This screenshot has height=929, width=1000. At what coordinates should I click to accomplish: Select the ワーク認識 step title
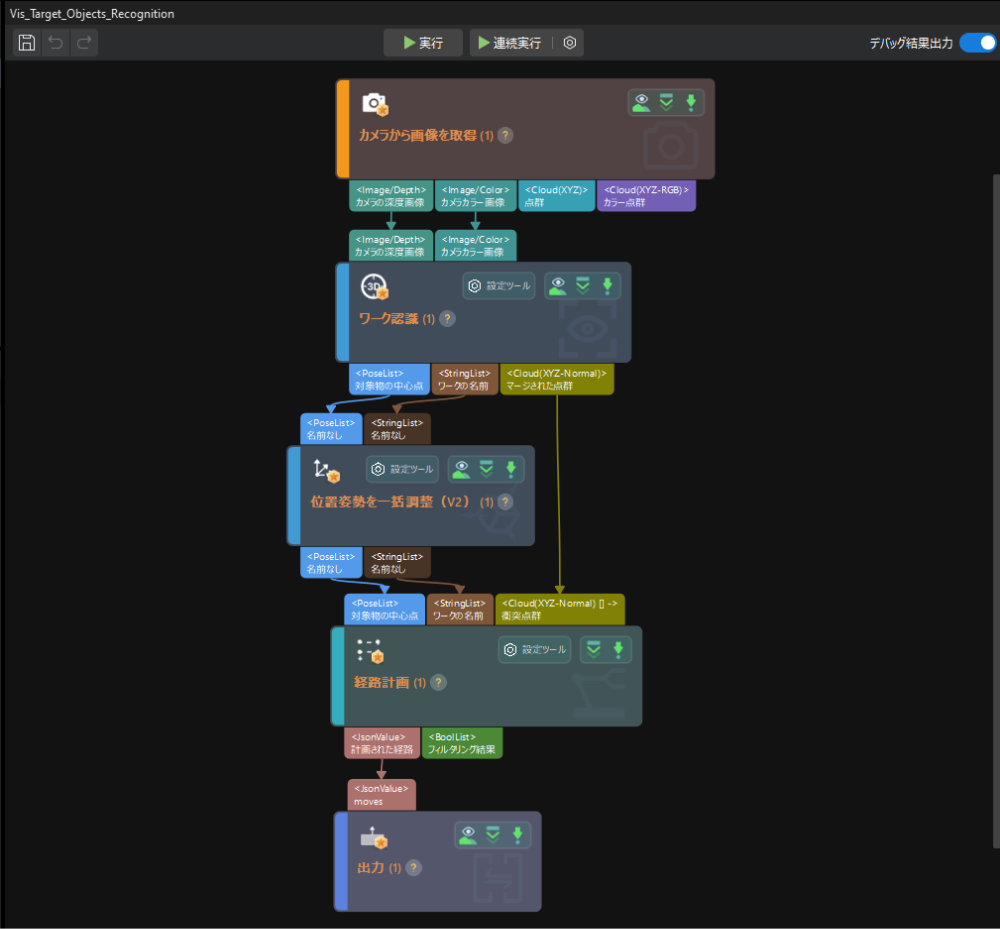click(396, 318)
